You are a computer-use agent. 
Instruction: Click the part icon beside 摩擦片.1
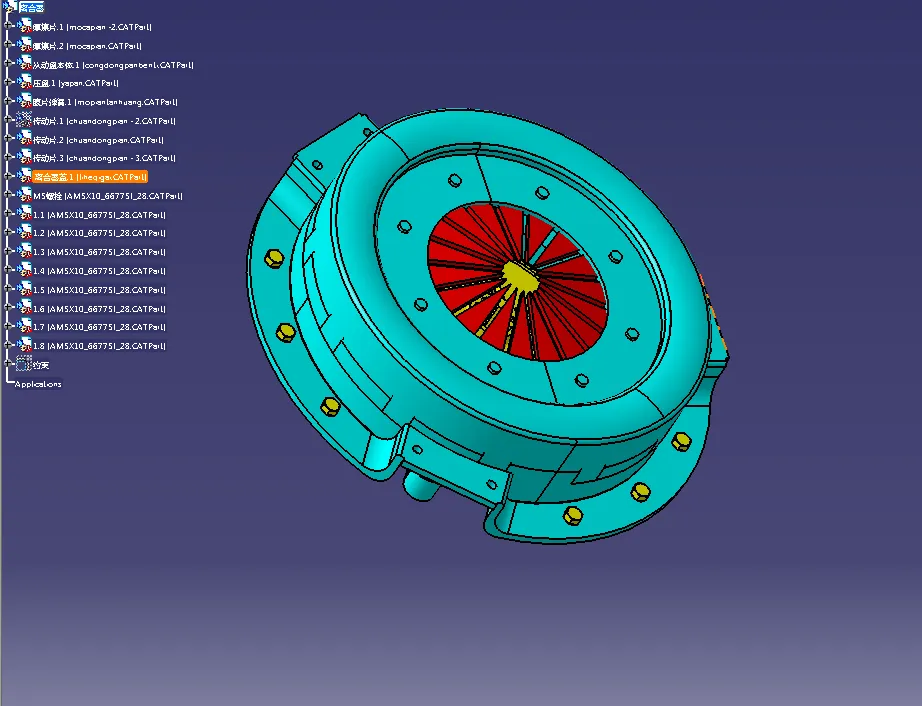[24, 26]
